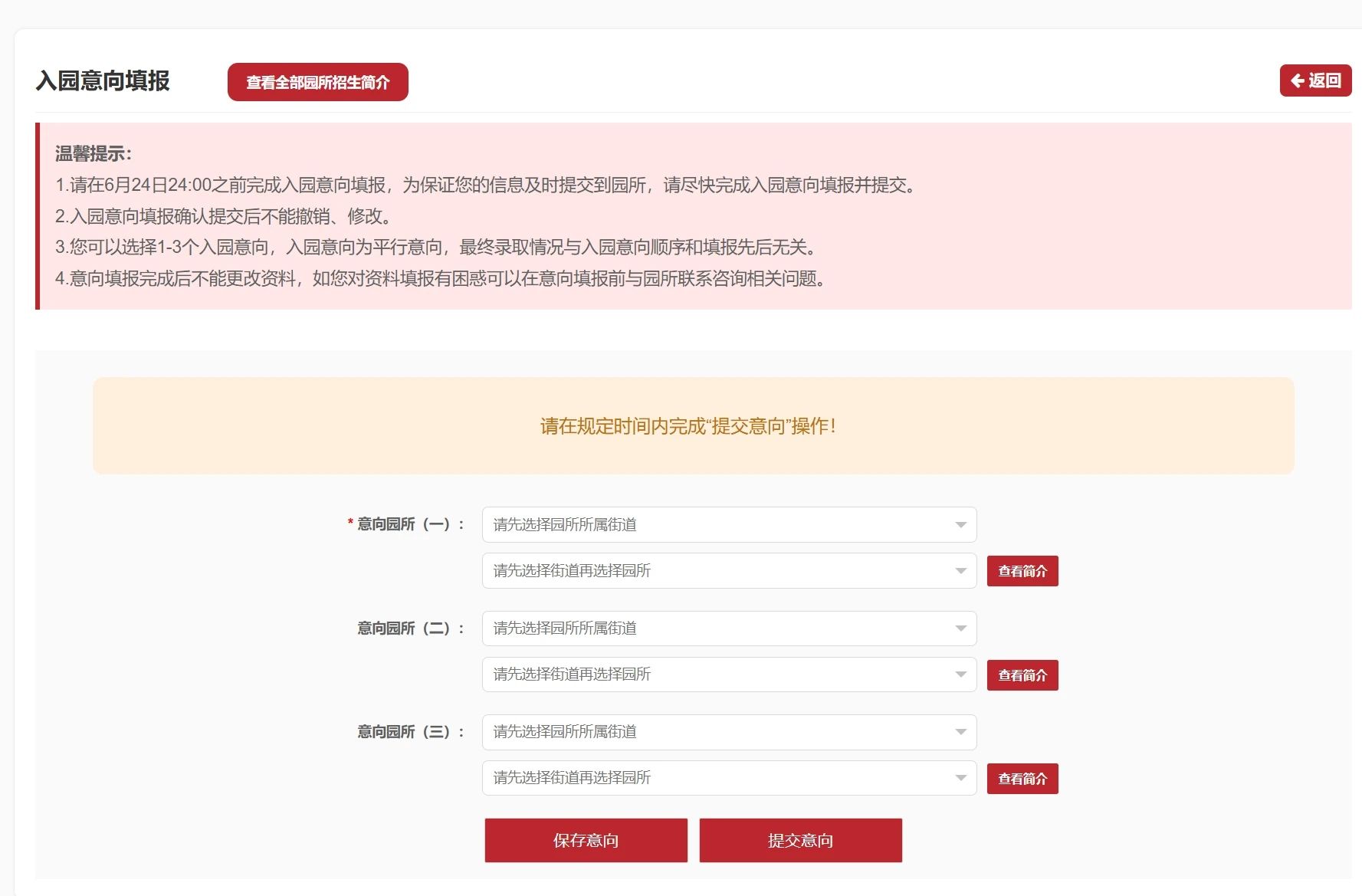This screenshot has height=896, width=1362.
Task: Open 查看全部园所招生简介 overview
Action: point(318,82)
